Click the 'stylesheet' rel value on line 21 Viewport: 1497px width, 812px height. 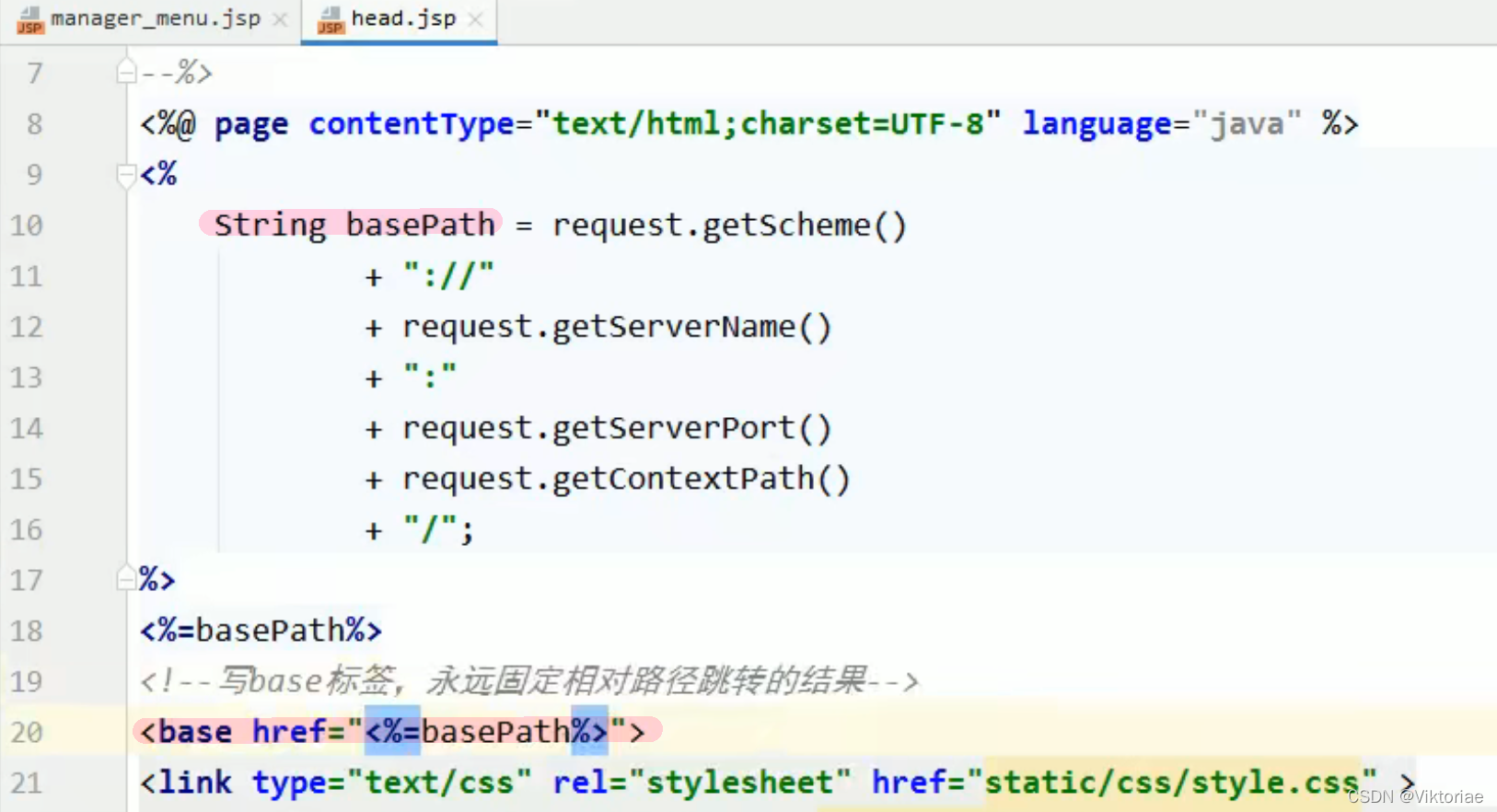coord(739,782)
